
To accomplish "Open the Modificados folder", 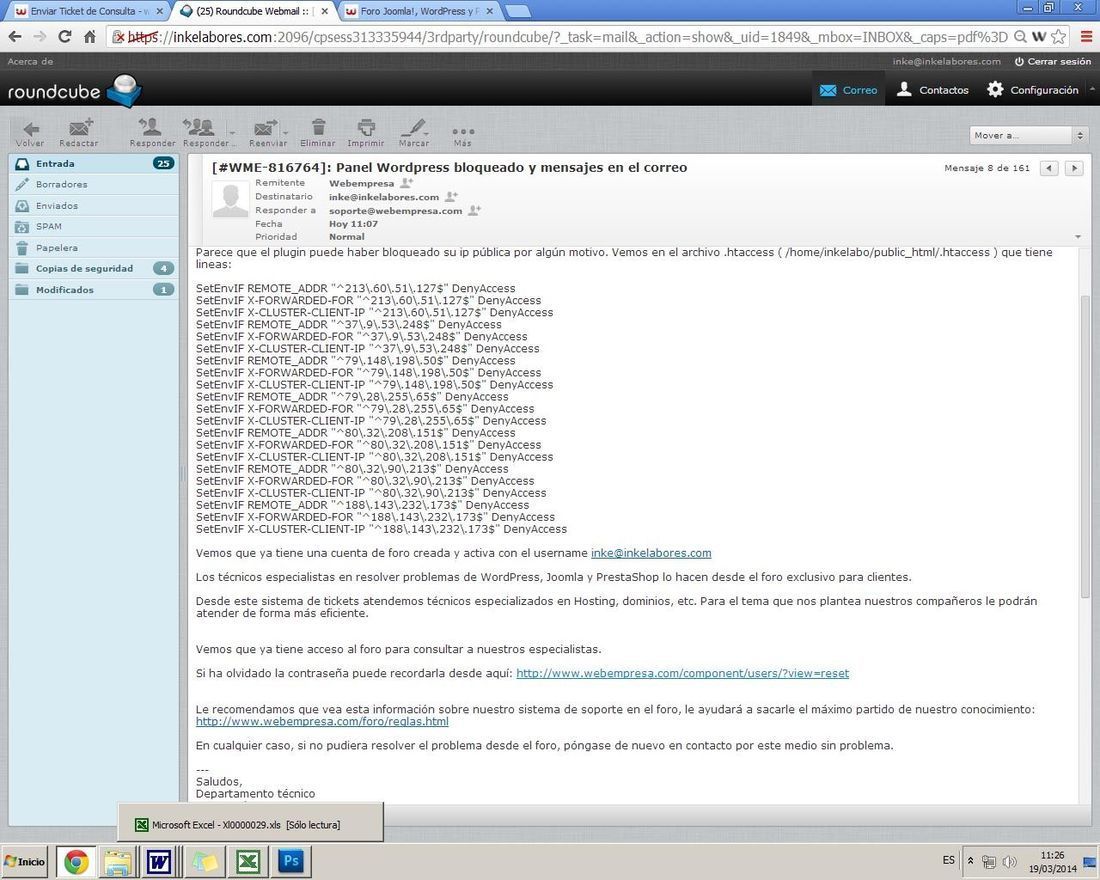I will tap(93, 289).
